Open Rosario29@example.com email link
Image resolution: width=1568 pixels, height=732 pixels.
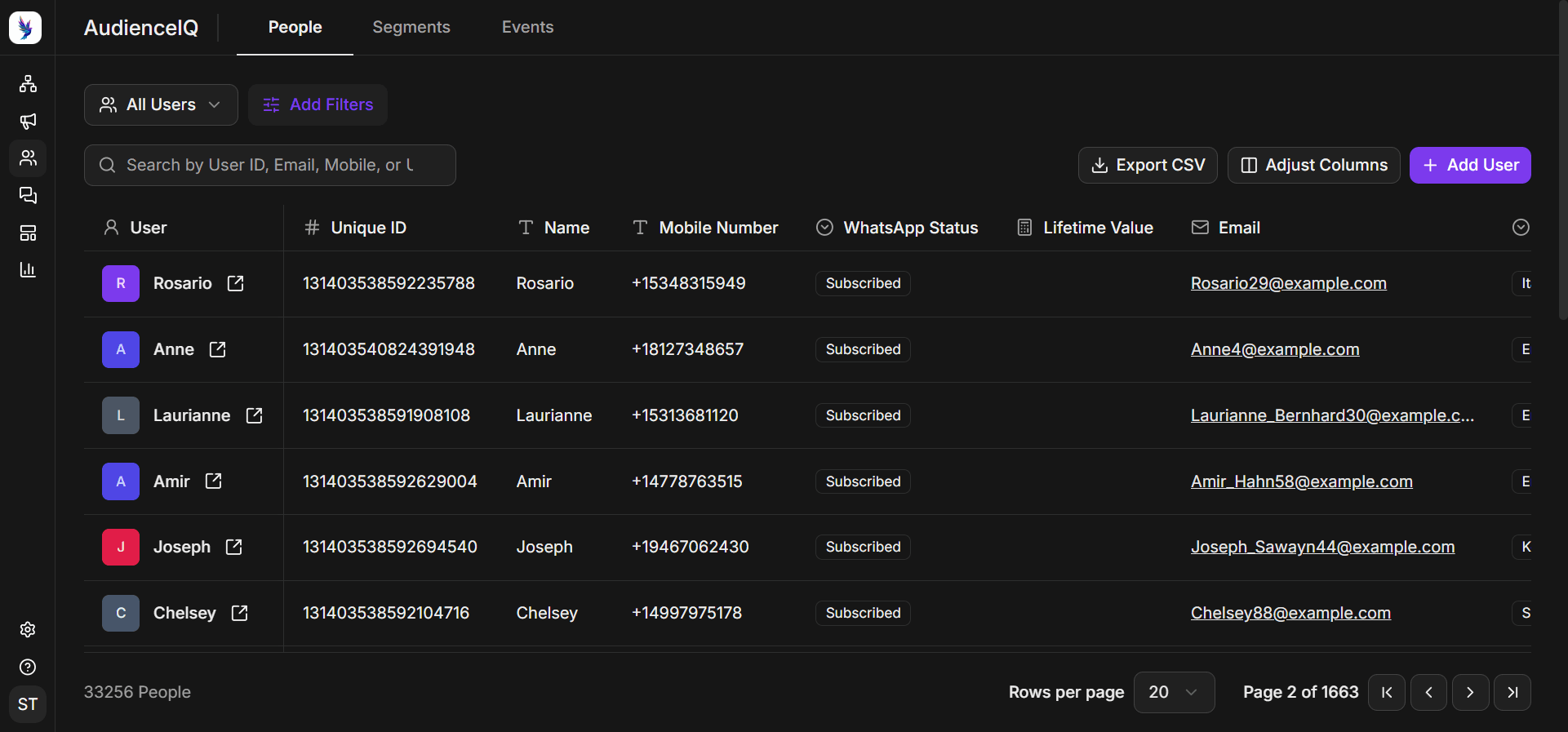click(x=1288, y=283)
